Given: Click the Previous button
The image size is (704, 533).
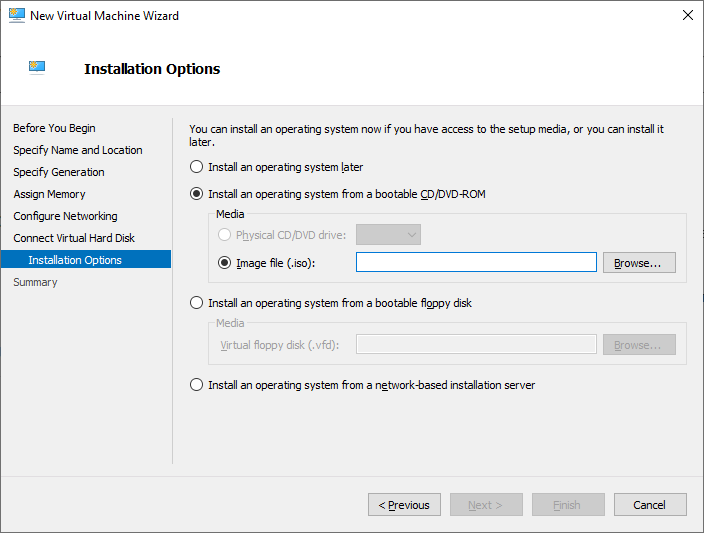Looking at the screenshot, I should [x=404, y=505].
